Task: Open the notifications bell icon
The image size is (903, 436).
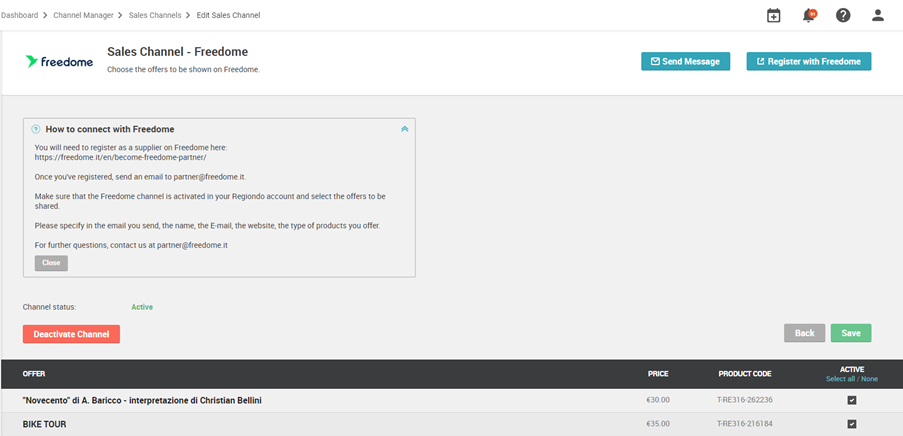Action: point(809,16)
